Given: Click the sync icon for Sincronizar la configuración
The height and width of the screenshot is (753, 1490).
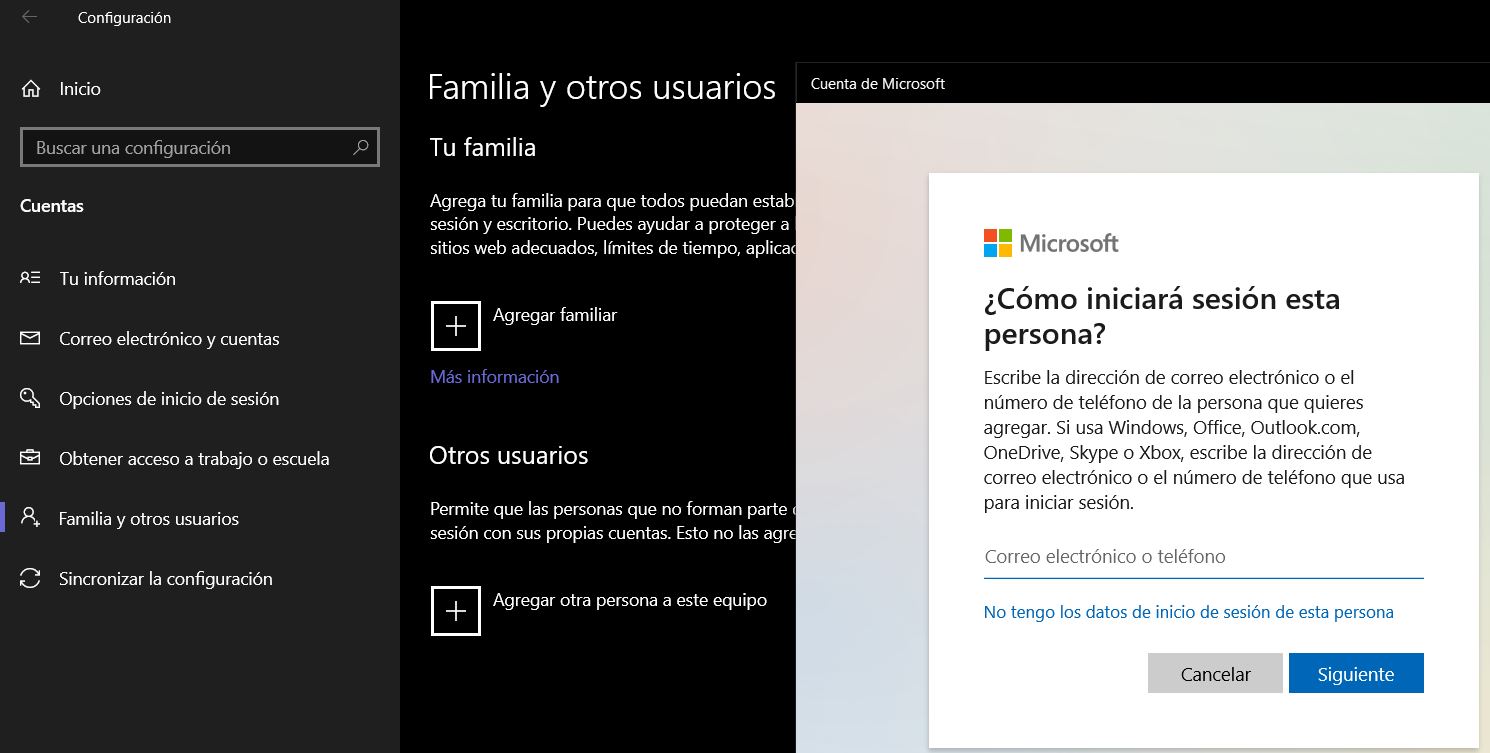Looking at the screenshot, I should (31, 579).
